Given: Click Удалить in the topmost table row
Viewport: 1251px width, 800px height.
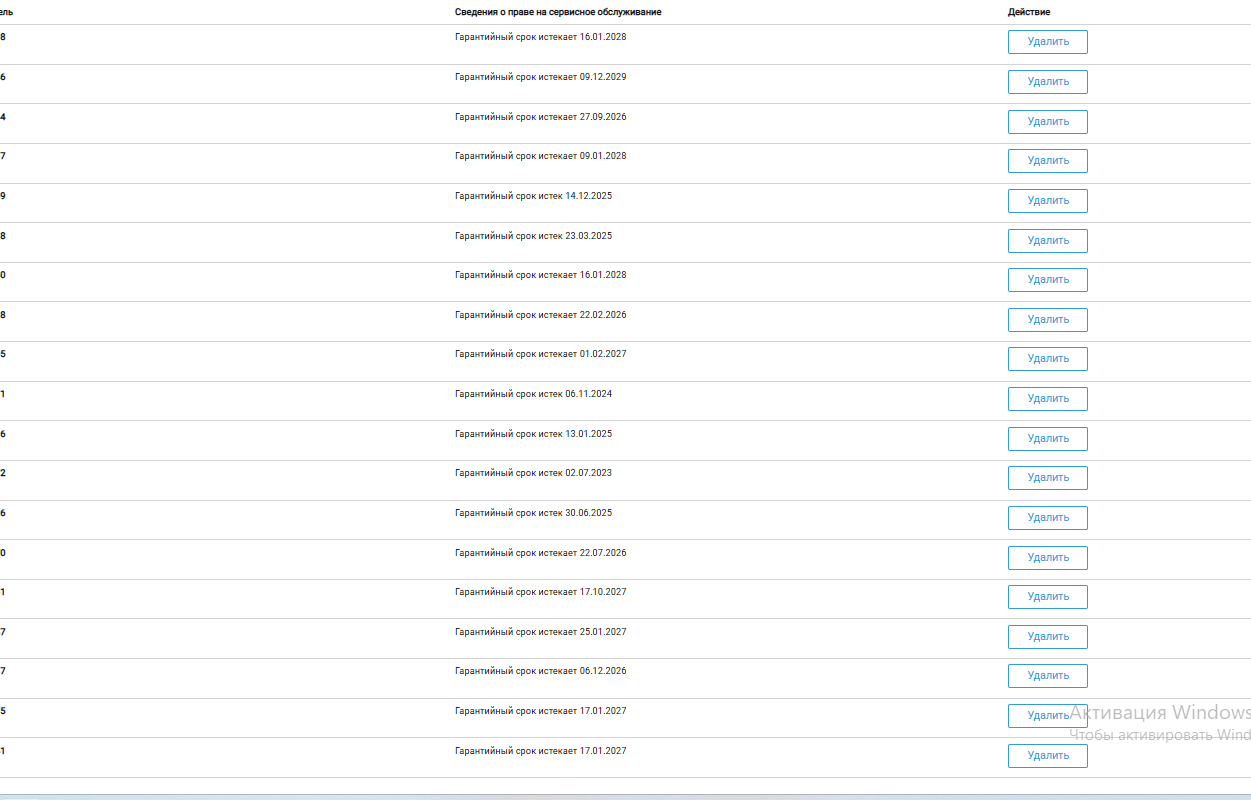Looking at the screenshot, I should point(1047,42).
